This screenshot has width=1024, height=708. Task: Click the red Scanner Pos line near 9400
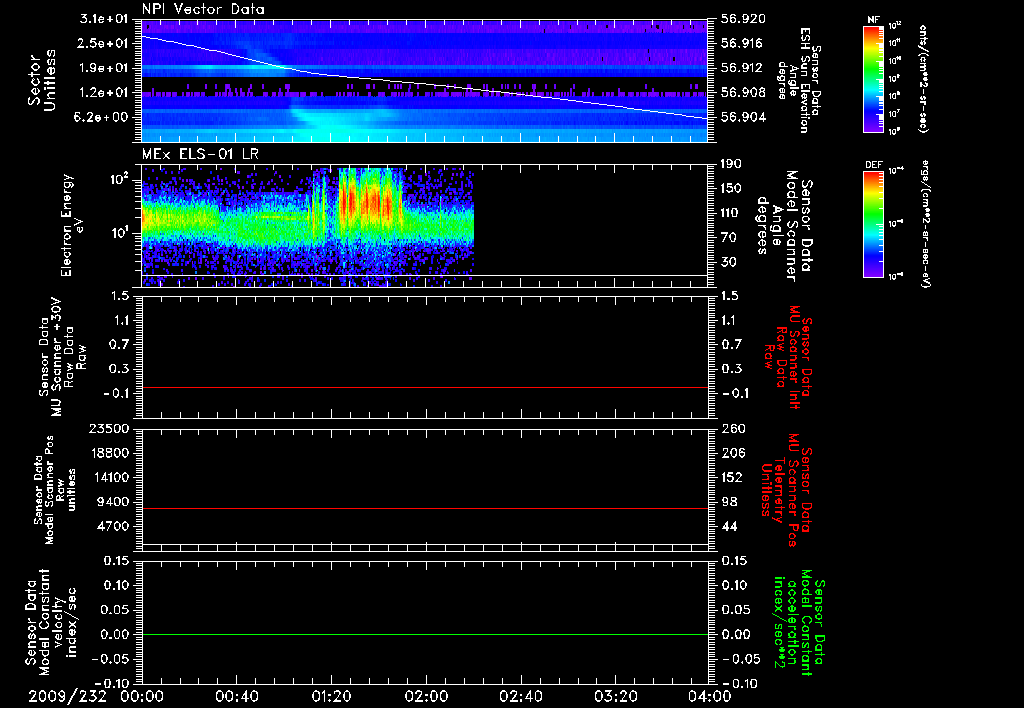tap(424, 508)
